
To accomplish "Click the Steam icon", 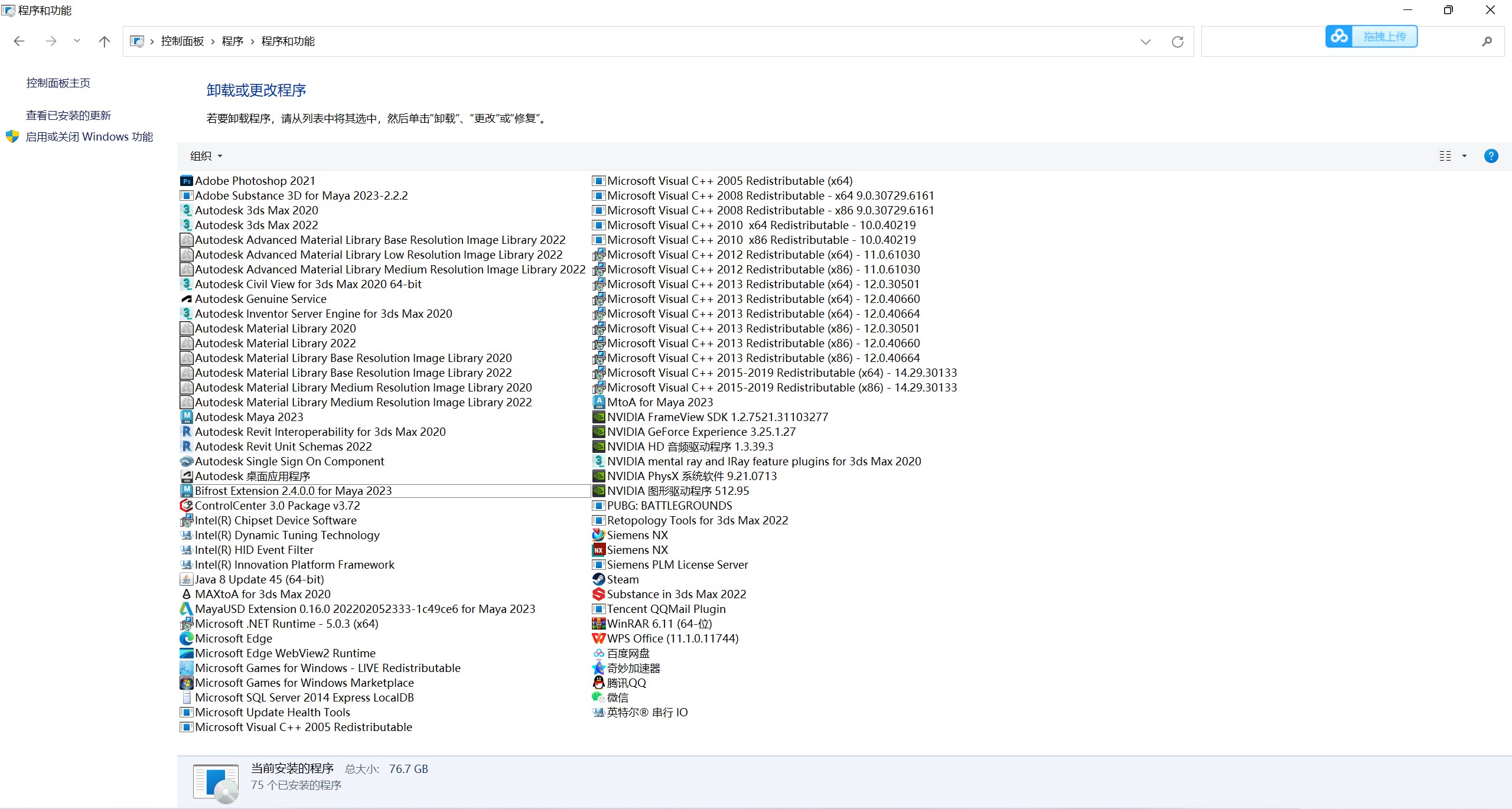I will pos(598,579).
